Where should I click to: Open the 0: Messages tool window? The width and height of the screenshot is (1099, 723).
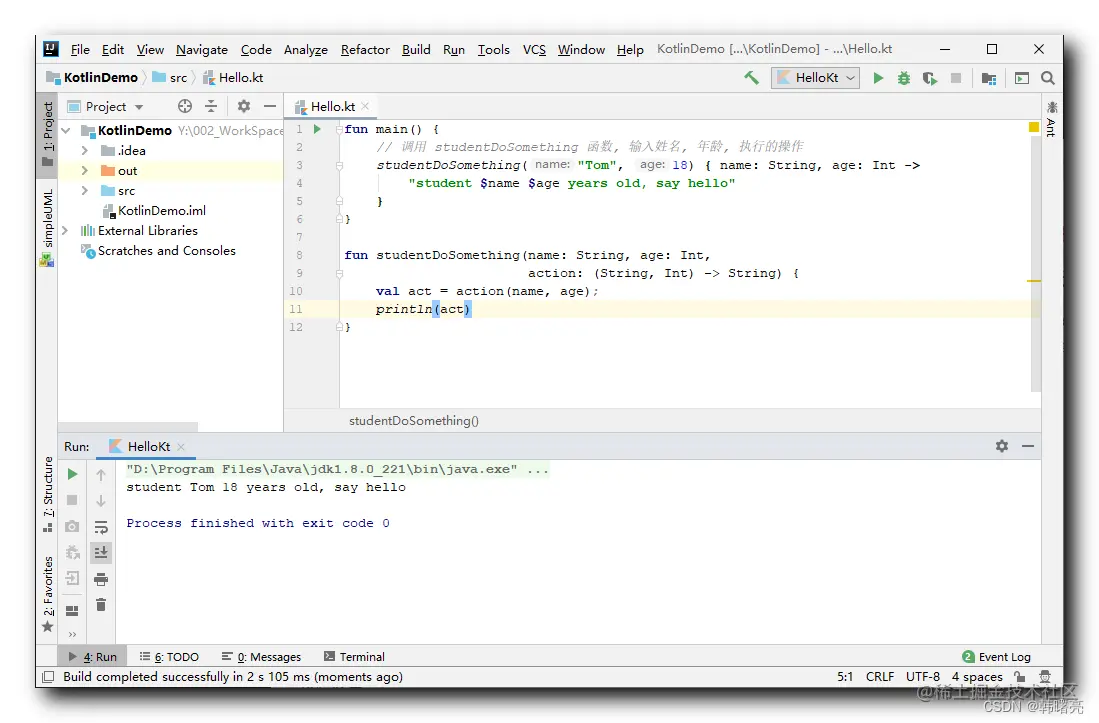[261, 656]
